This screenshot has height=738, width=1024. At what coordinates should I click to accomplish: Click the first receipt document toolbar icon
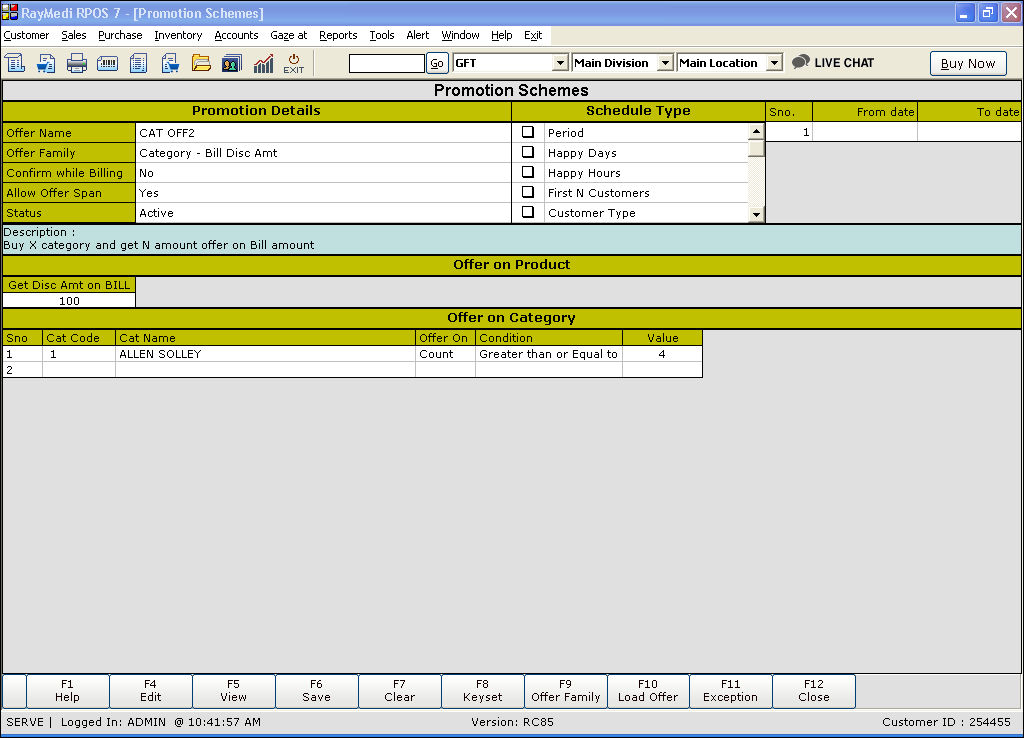15,63
